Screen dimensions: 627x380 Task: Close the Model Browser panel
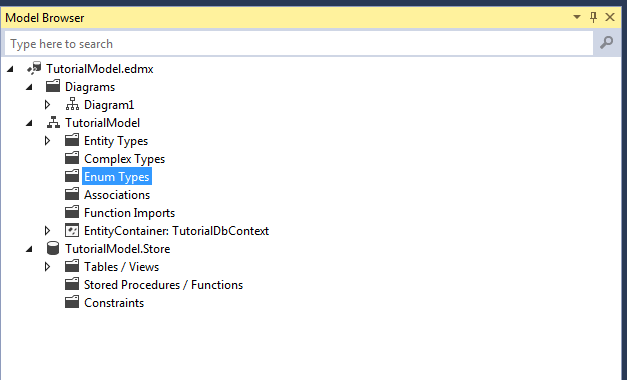pyautogui.click(x=610, y=17)
